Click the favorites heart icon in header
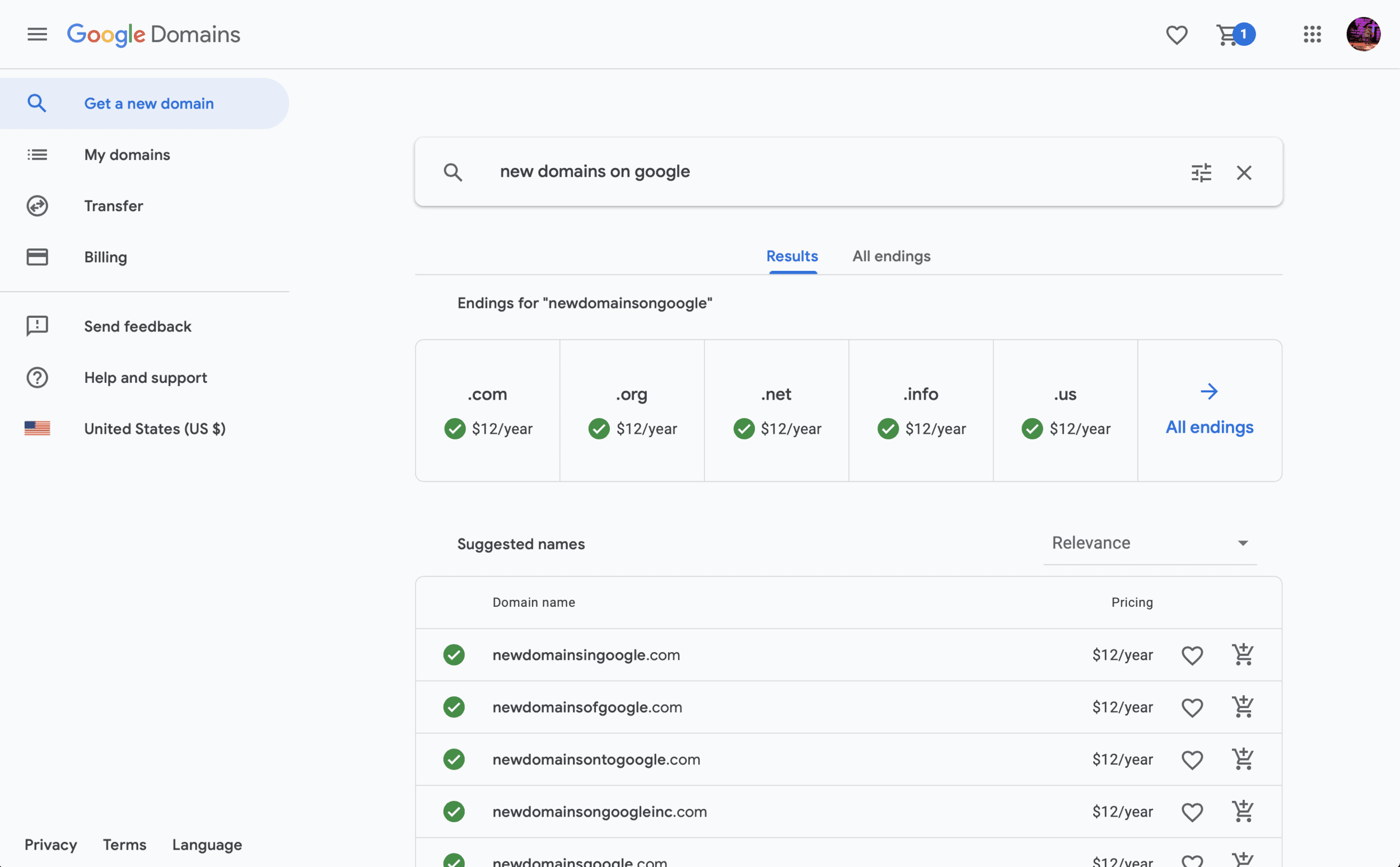Screen dimensions: 1400x867 (x=1176, y=33)
